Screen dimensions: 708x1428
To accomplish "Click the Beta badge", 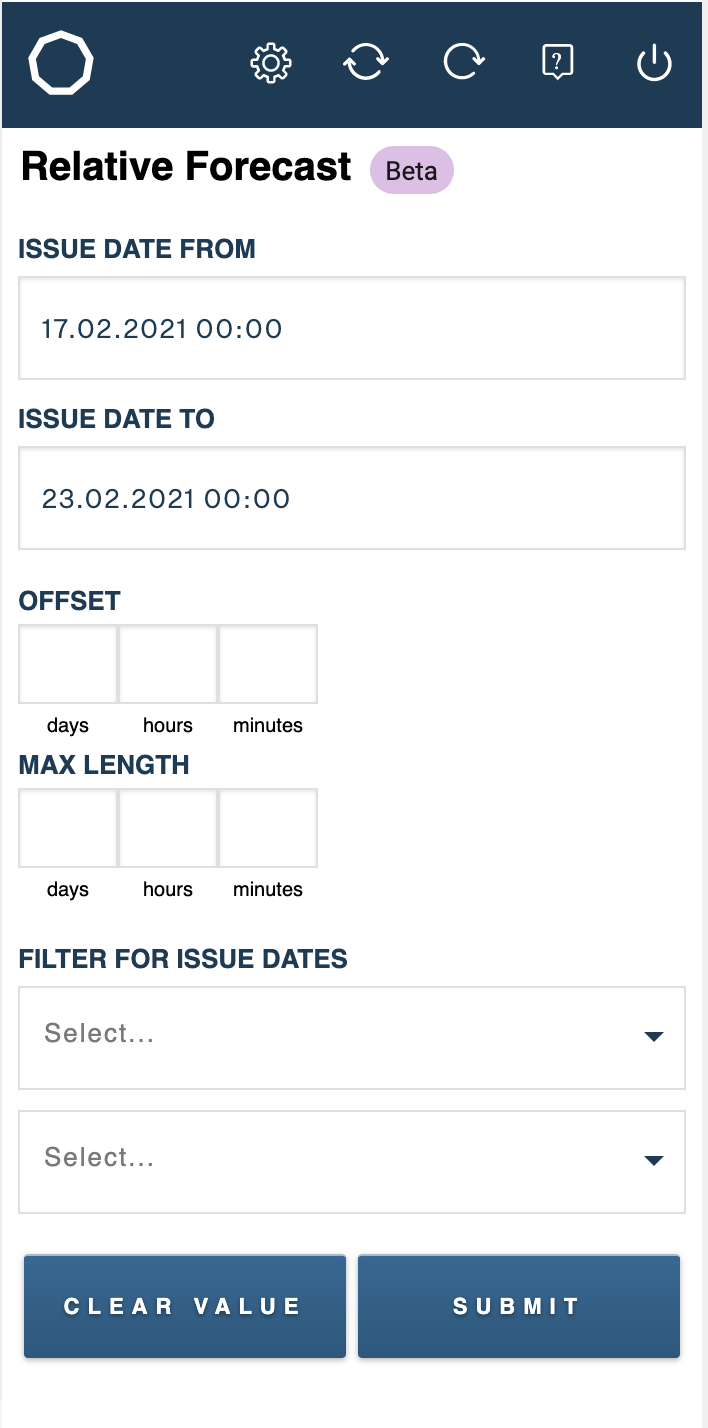I will (x=412, y=170).
